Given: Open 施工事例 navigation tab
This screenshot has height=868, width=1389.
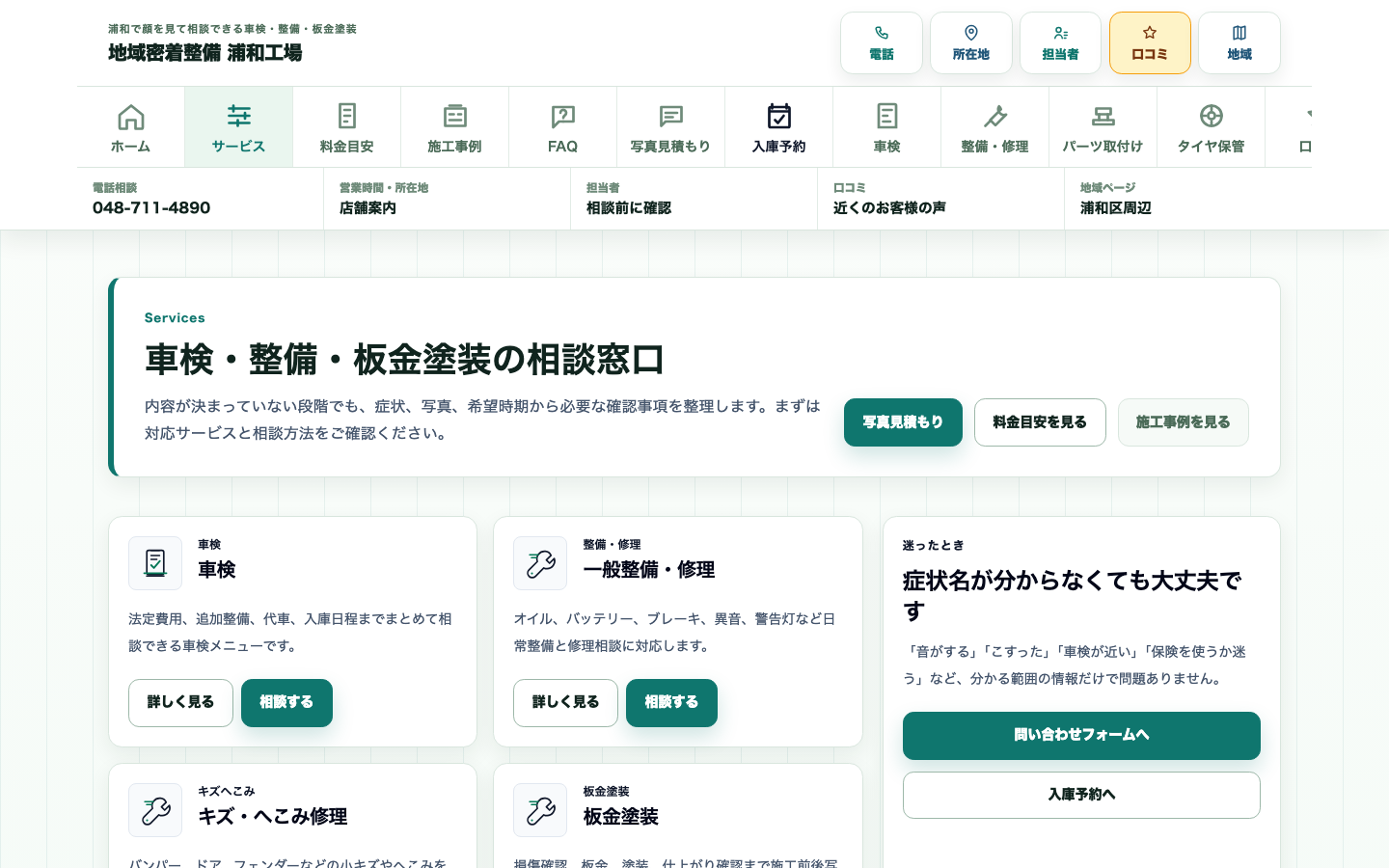Looking at the screenshot, I should (x=454, y=127).
